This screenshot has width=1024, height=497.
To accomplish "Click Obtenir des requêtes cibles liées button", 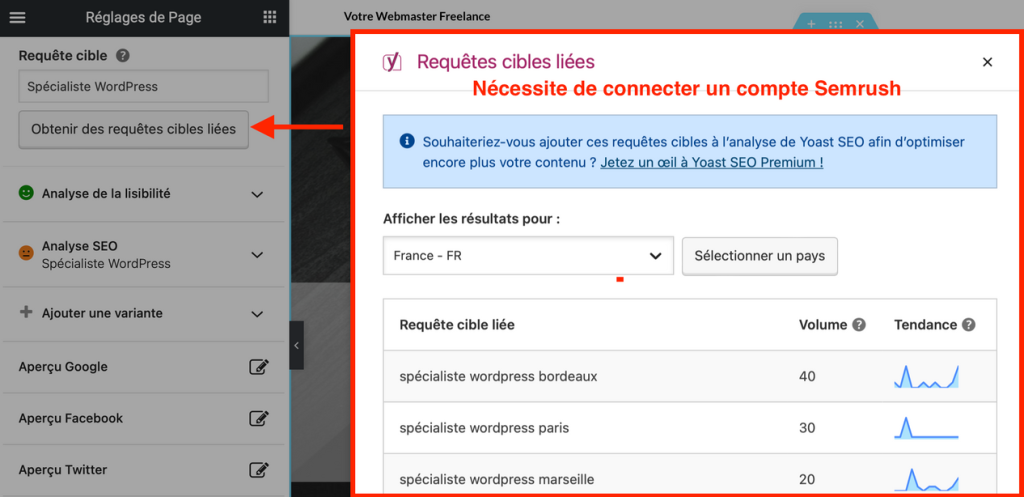I will [133, 129].
